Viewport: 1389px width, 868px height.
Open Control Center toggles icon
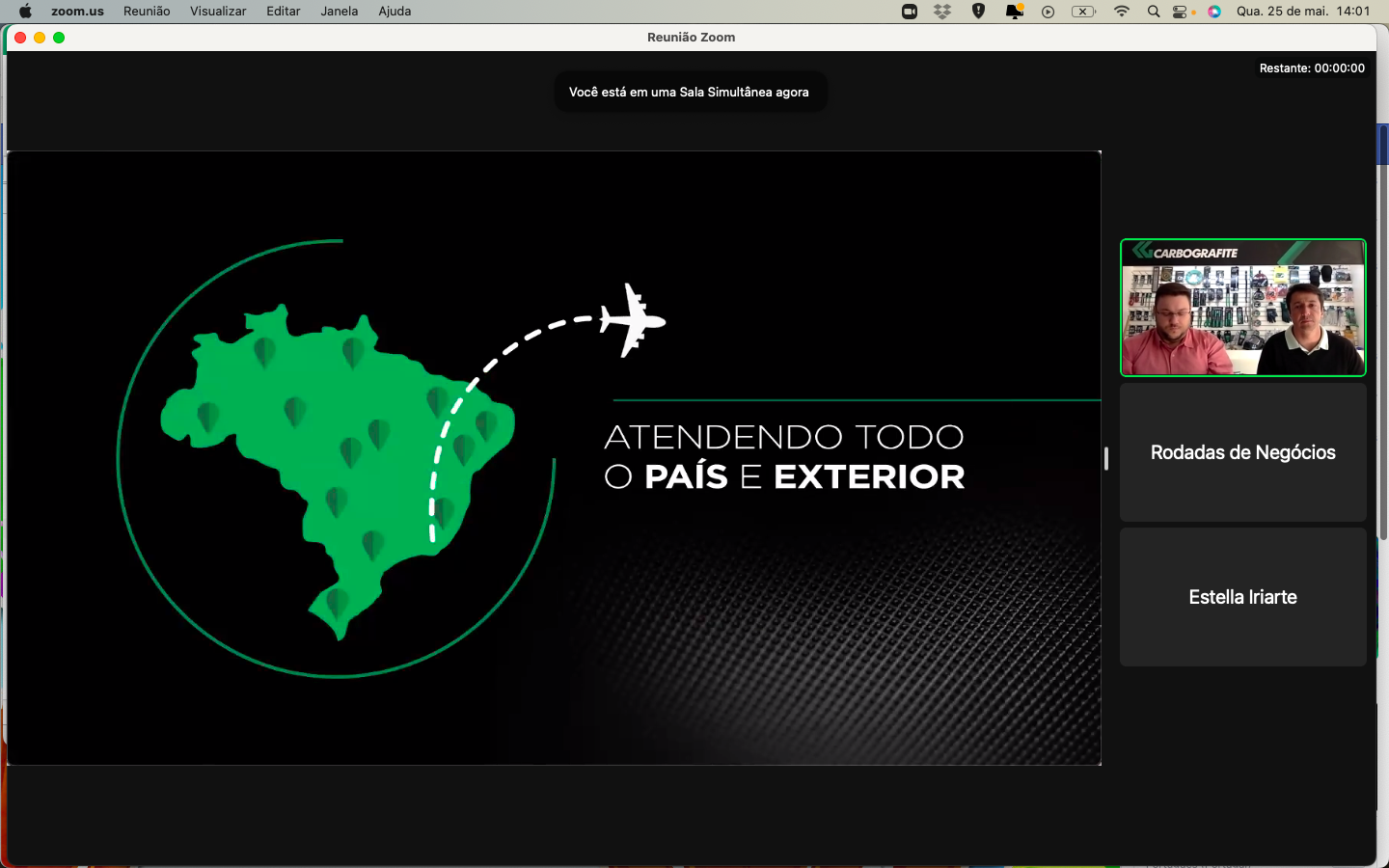[1182, 12]
